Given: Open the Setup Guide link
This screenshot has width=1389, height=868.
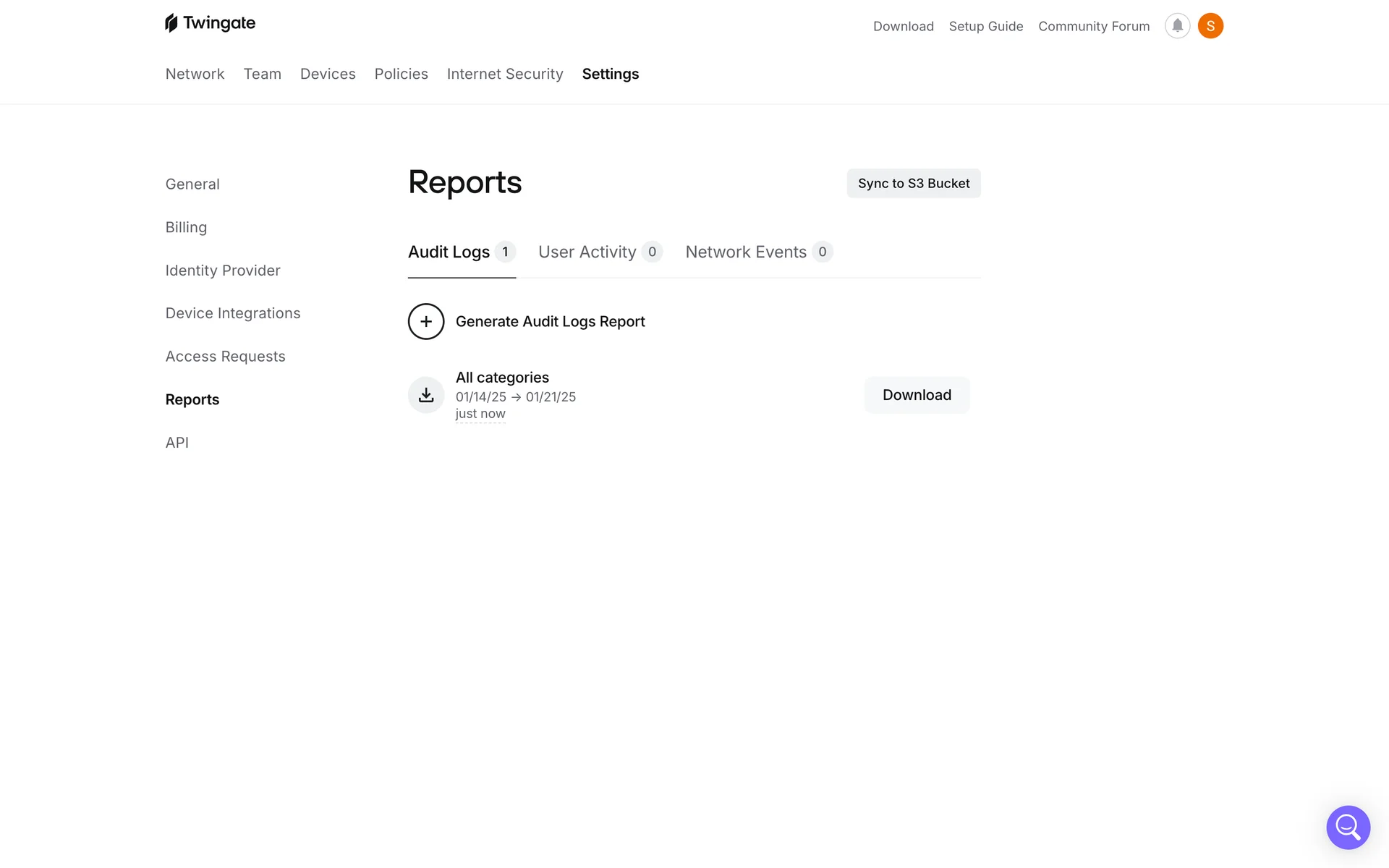Looking at the screenshot, I should tap(986, 26).
